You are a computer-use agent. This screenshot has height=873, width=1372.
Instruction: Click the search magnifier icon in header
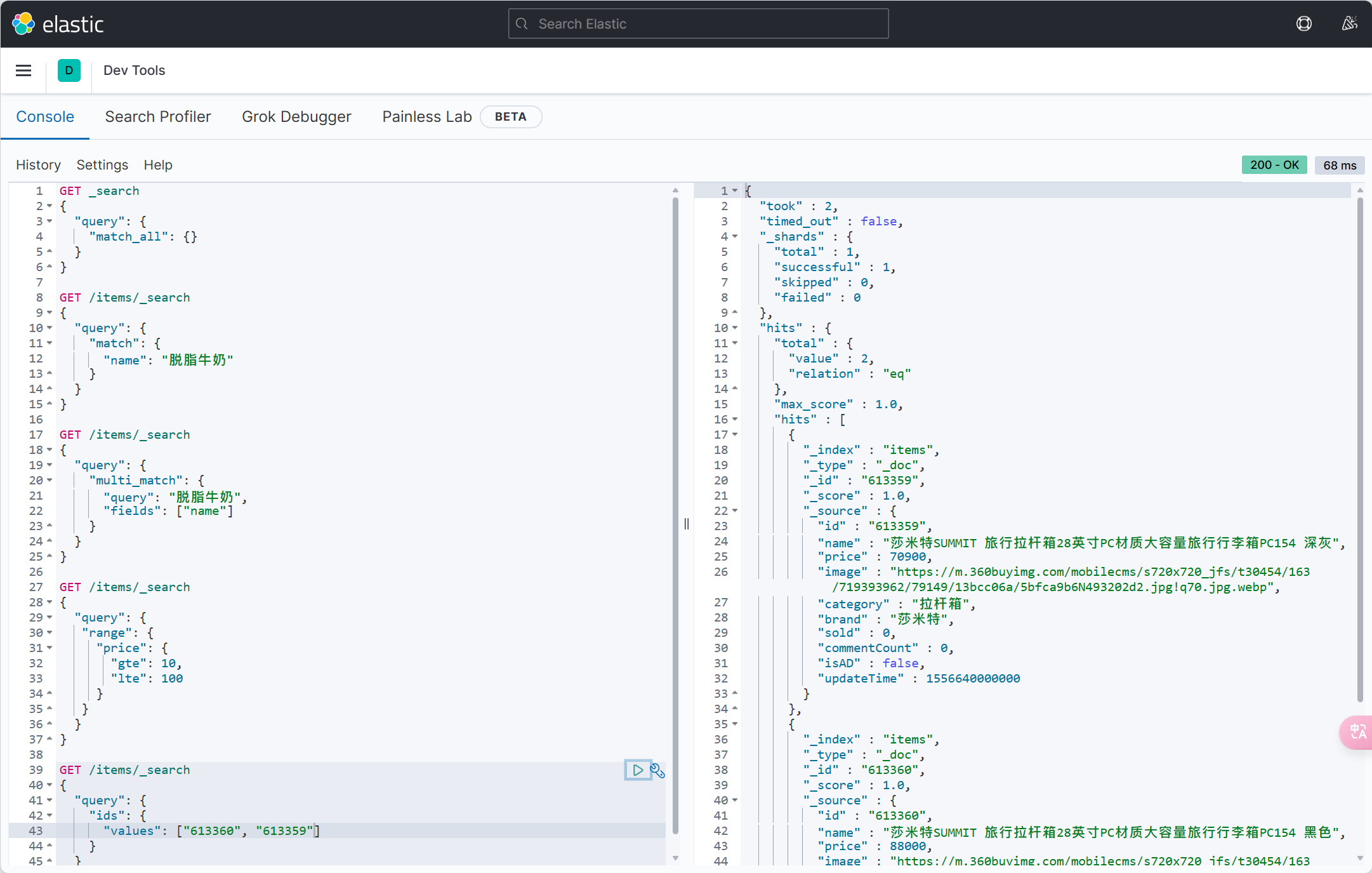522,24
